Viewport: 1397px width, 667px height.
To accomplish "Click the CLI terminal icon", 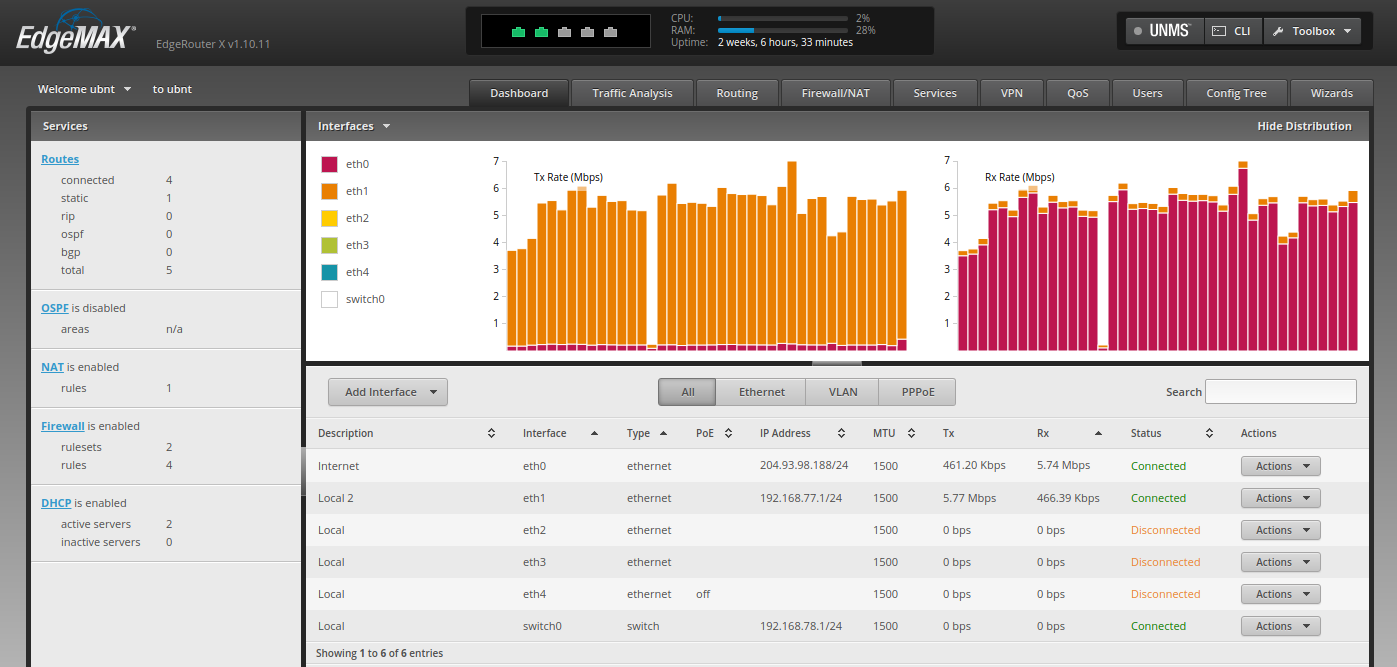I will click(x=1218, y=31).
